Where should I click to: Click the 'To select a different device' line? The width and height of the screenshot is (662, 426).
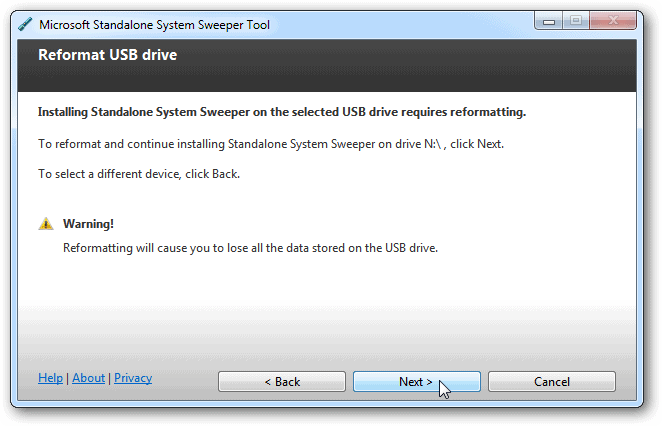point(139,173)
